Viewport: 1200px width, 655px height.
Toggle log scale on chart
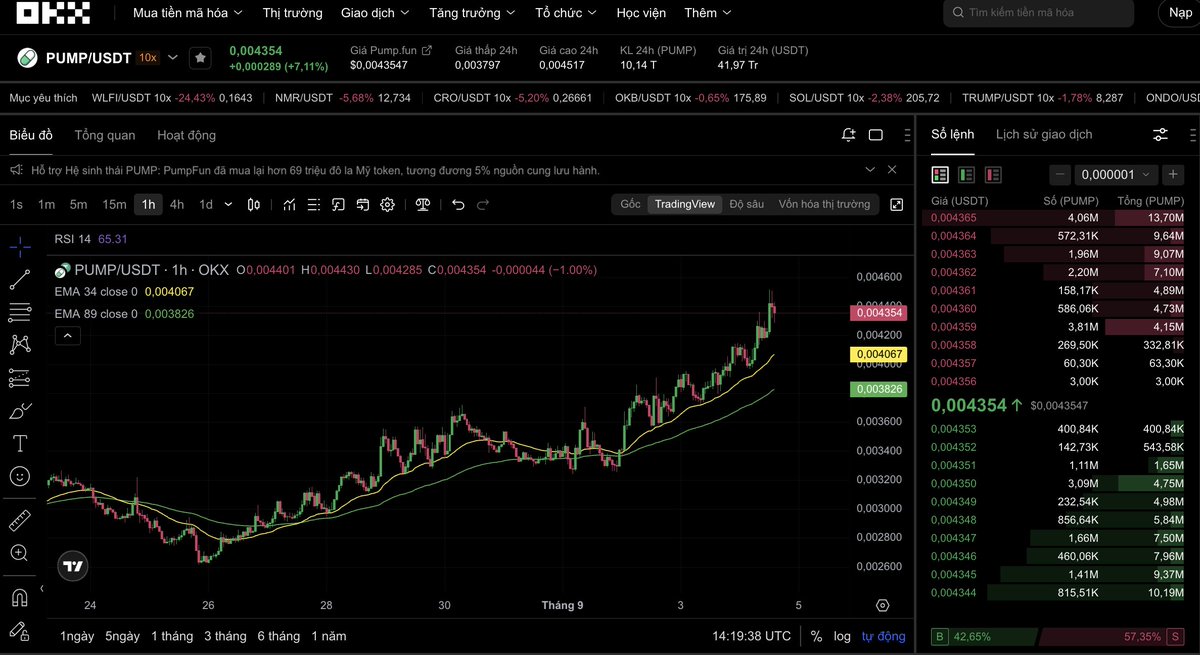pos(842,636)
